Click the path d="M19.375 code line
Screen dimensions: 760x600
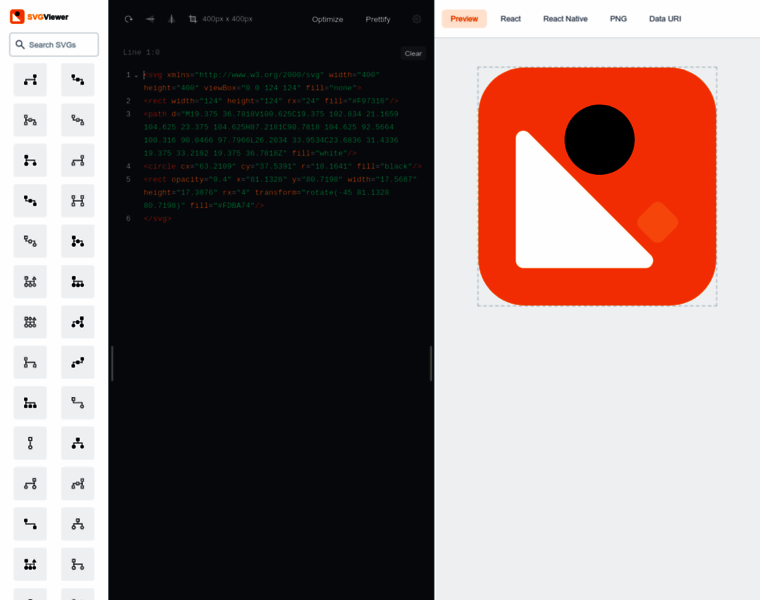(x=271, y=134)
